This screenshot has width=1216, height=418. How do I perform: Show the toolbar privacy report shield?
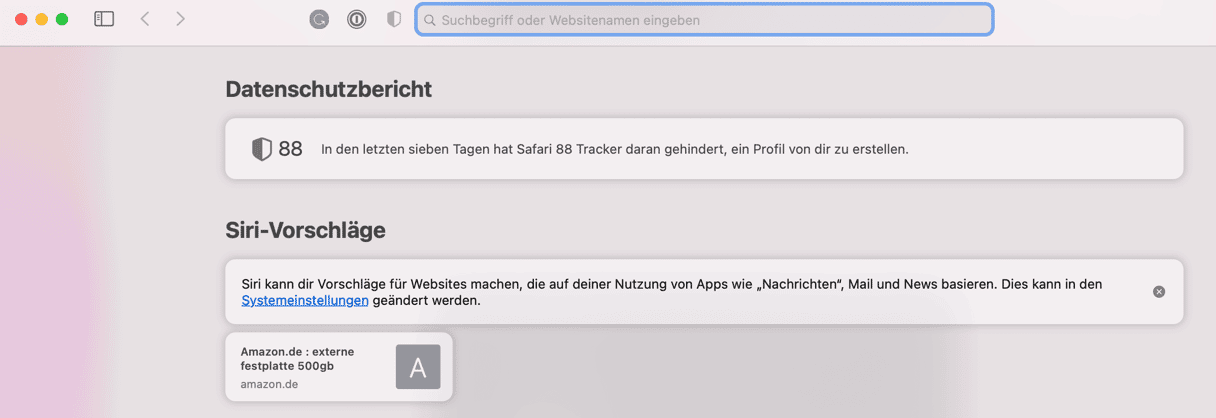(394, 19)
